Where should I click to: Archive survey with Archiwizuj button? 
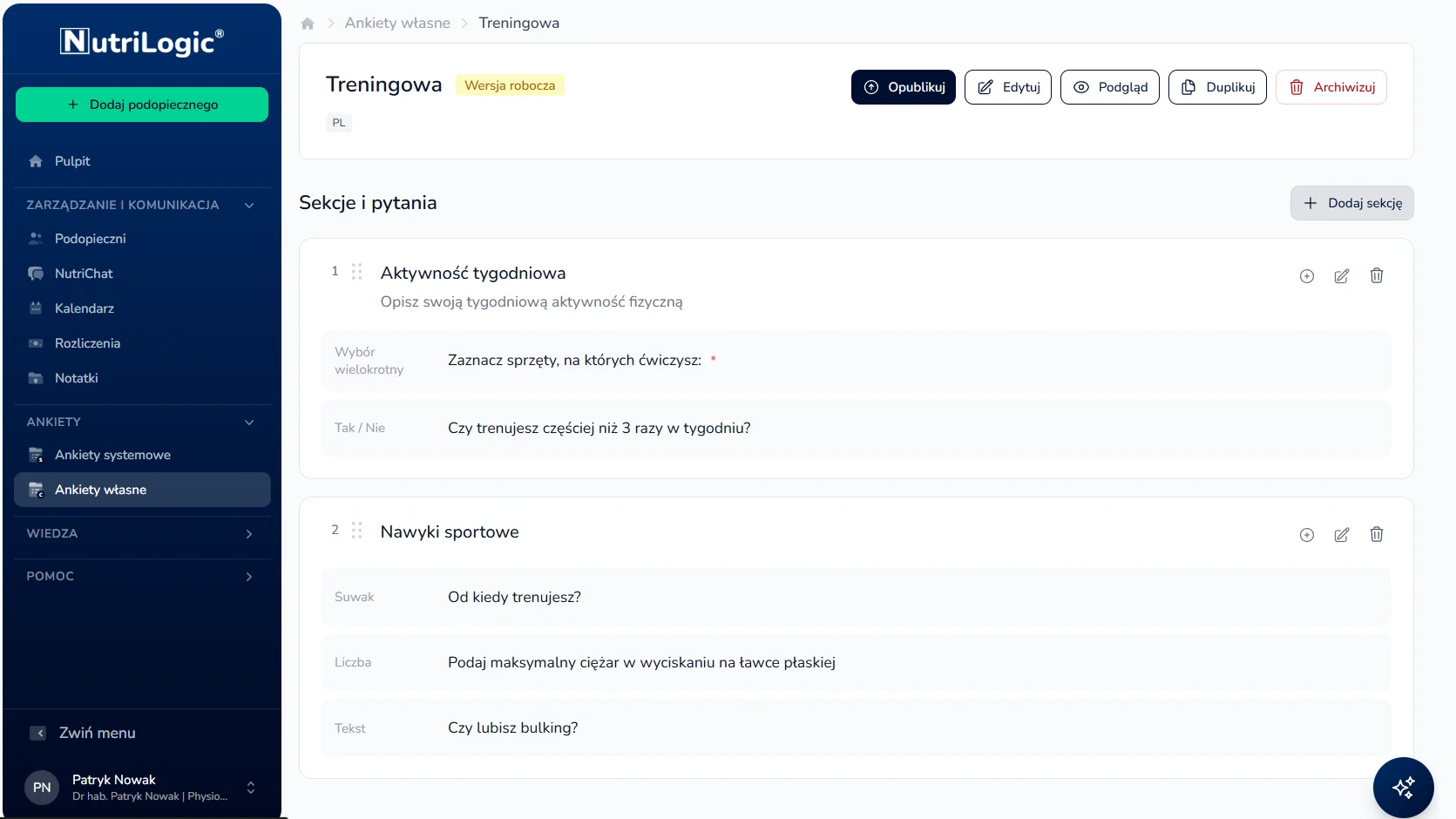pos(1331,87)
